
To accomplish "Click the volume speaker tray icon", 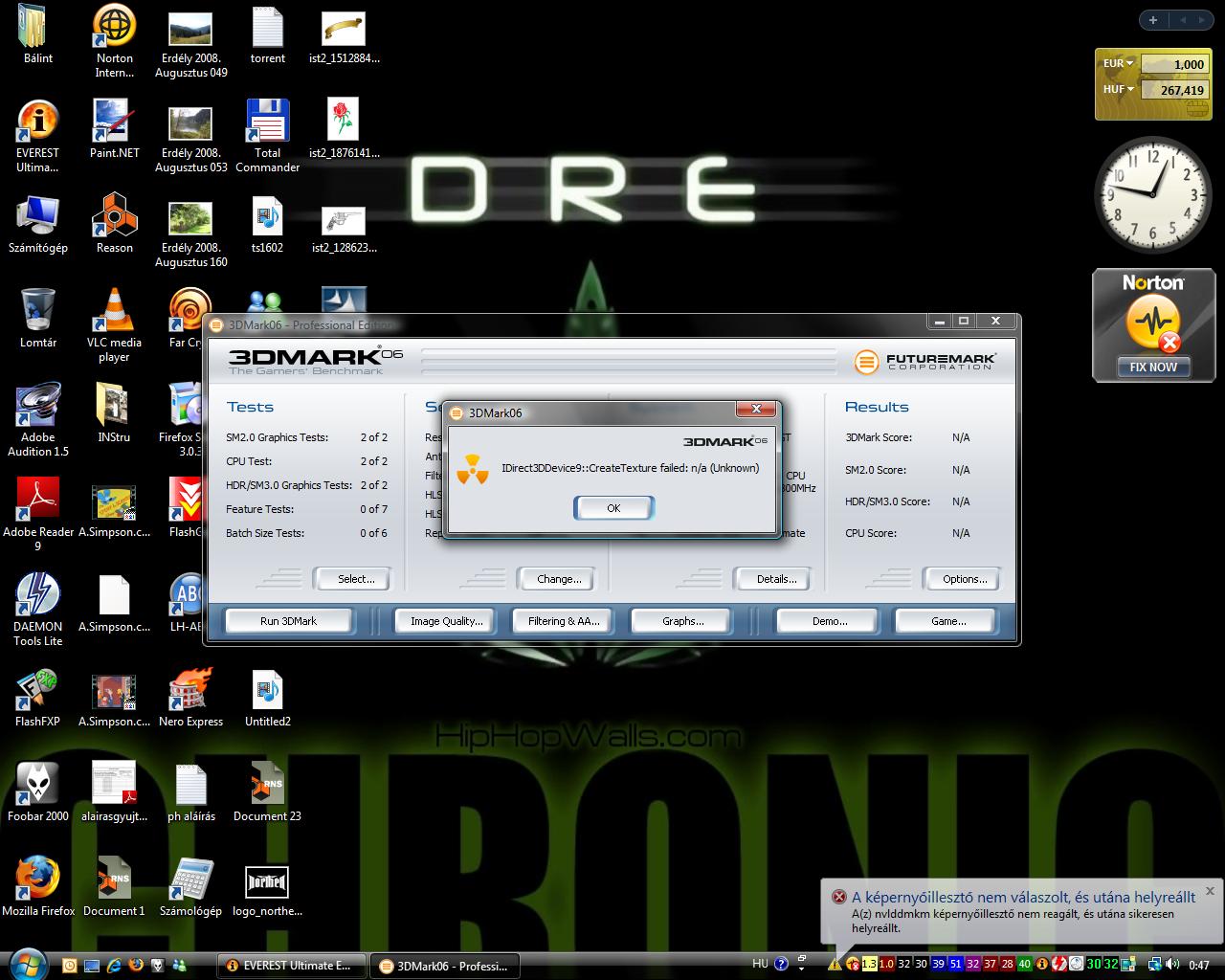I will pos(1173,965).
